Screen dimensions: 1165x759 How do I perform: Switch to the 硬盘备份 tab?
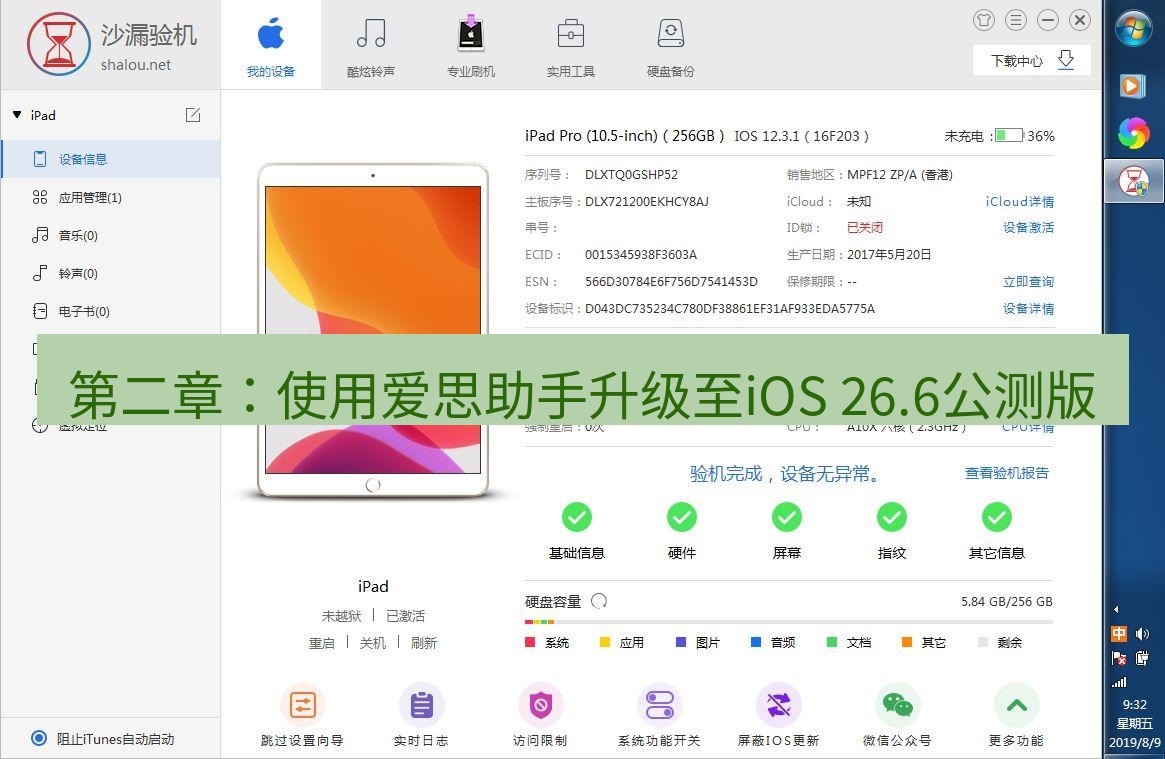point(669,44)
